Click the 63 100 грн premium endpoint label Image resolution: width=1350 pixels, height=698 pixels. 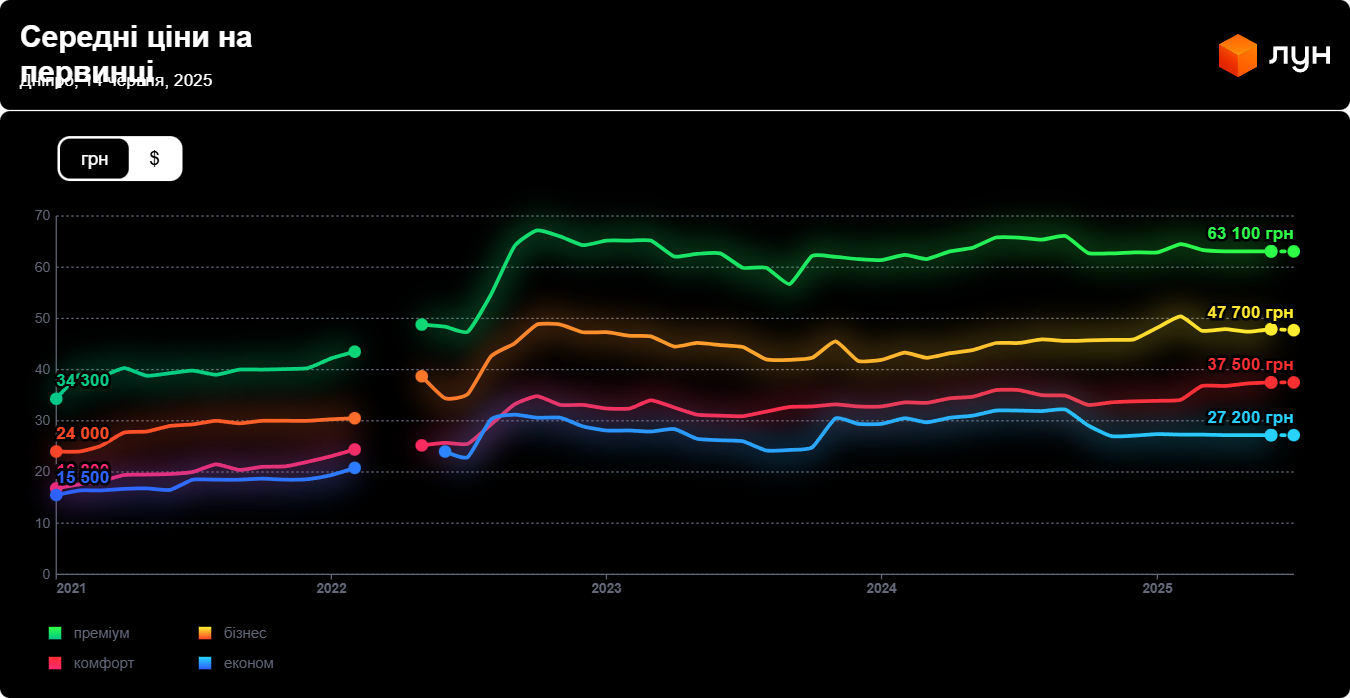(x=1250, y=234)
